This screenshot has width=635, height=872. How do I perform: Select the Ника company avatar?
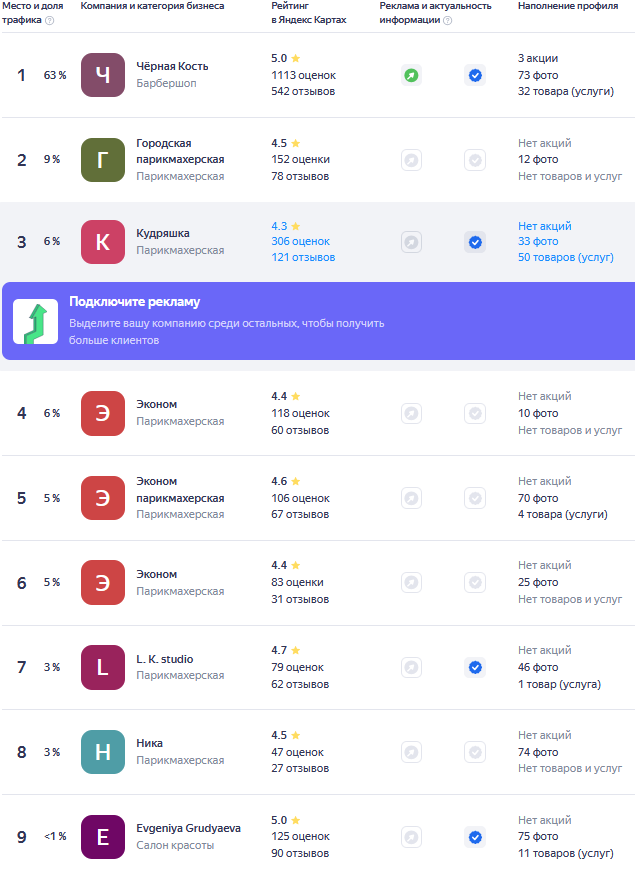coord(103,752)
